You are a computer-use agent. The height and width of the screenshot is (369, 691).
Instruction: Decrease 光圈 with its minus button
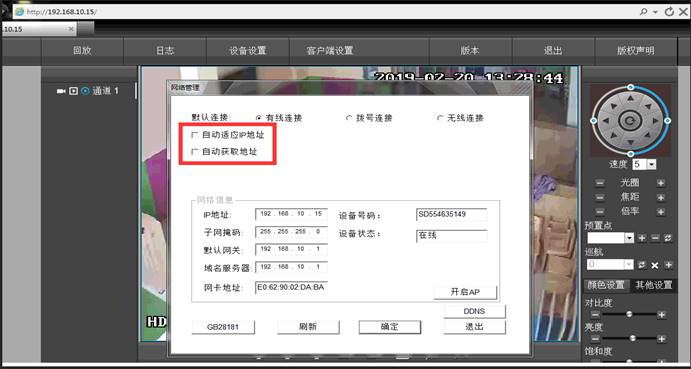[600, 183]
